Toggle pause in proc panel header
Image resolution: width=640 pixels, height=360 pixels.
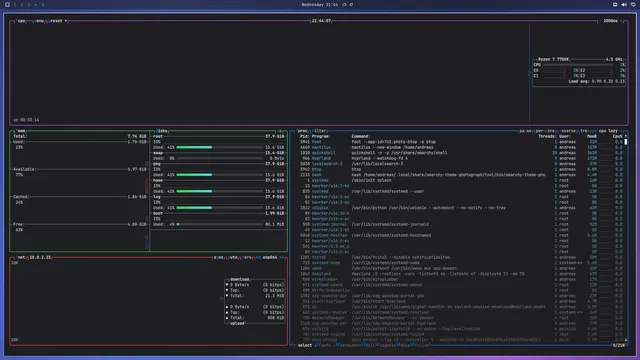coord(525,131)
